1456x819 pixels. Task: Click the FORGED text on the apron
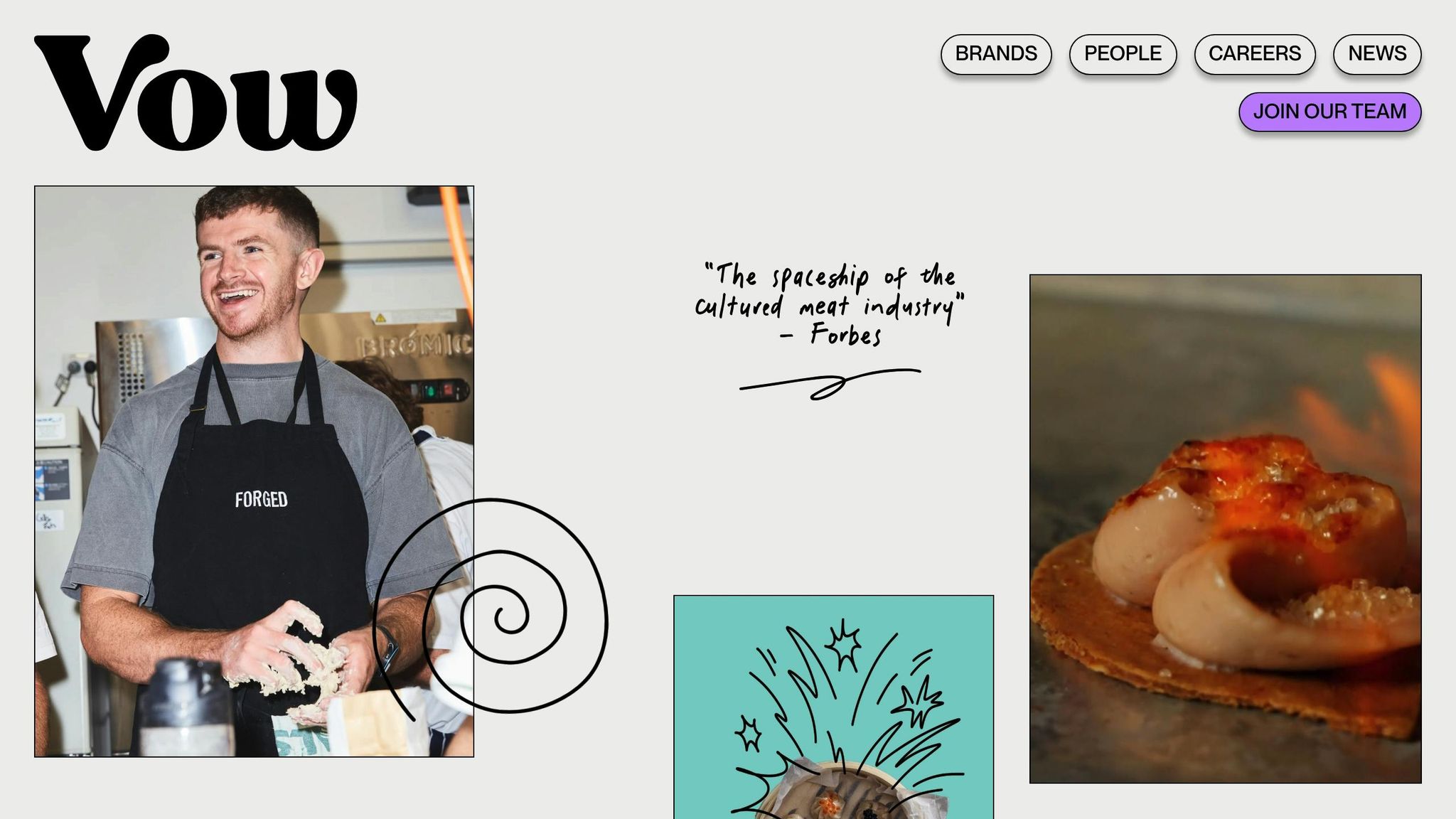pyautogui.click(x=261, y=500)
